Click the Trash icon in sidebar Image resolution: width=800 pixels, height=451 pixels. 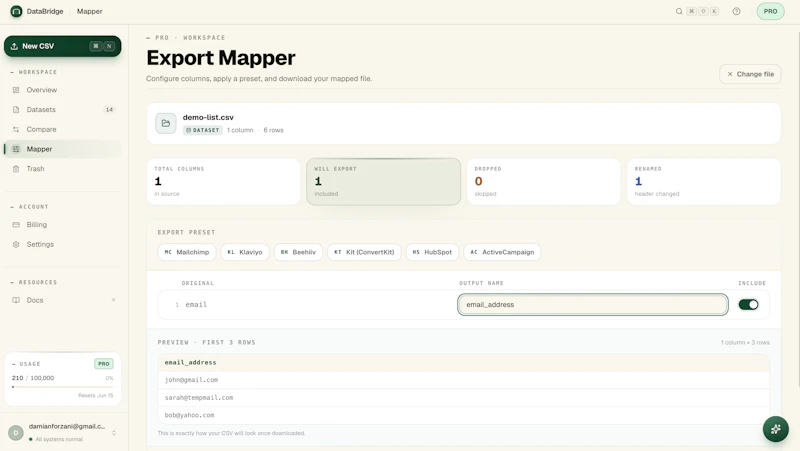coord(16,169)
